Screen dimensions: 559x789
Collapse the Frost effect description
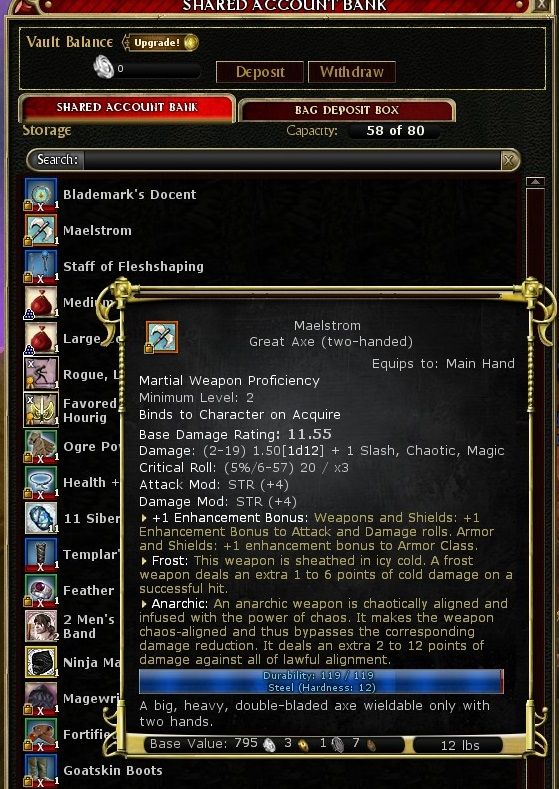coord(144,561)
